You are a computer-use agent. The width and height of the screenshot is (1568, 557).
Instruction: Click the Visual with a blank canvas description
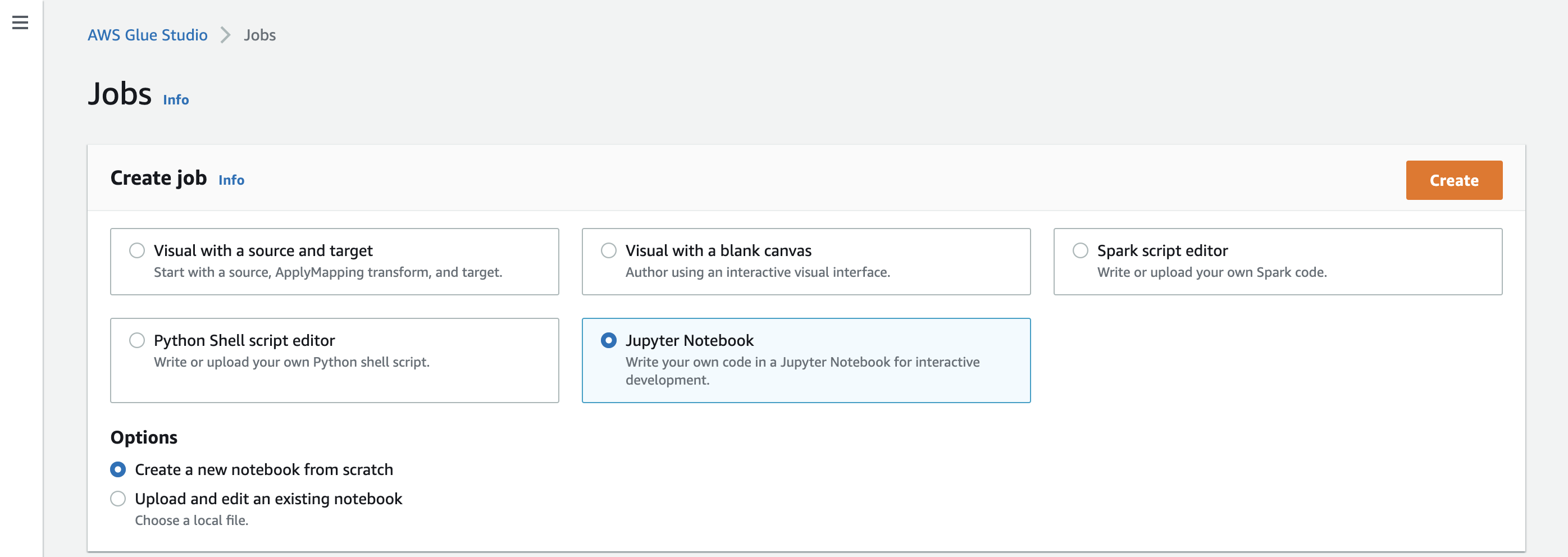[x=757, y=272]
